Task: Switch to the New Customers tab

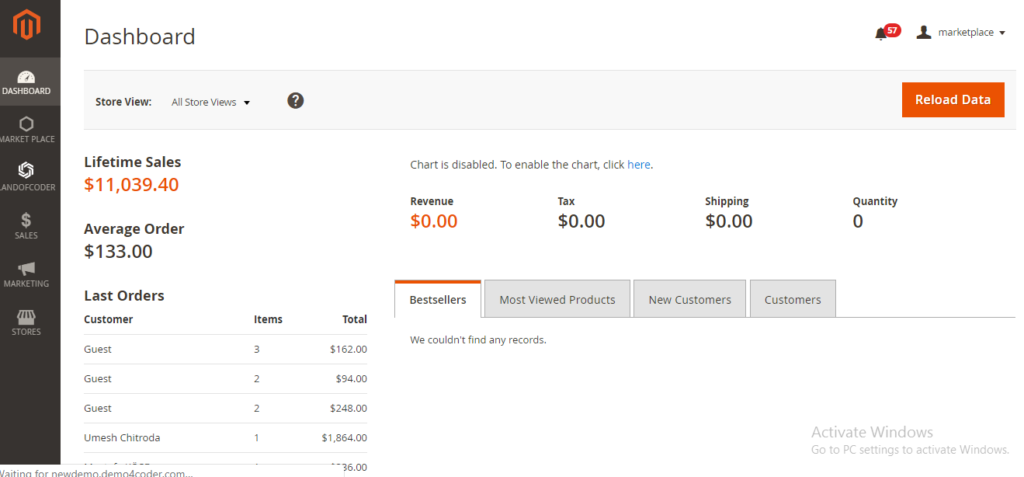Action: point(690,299)
